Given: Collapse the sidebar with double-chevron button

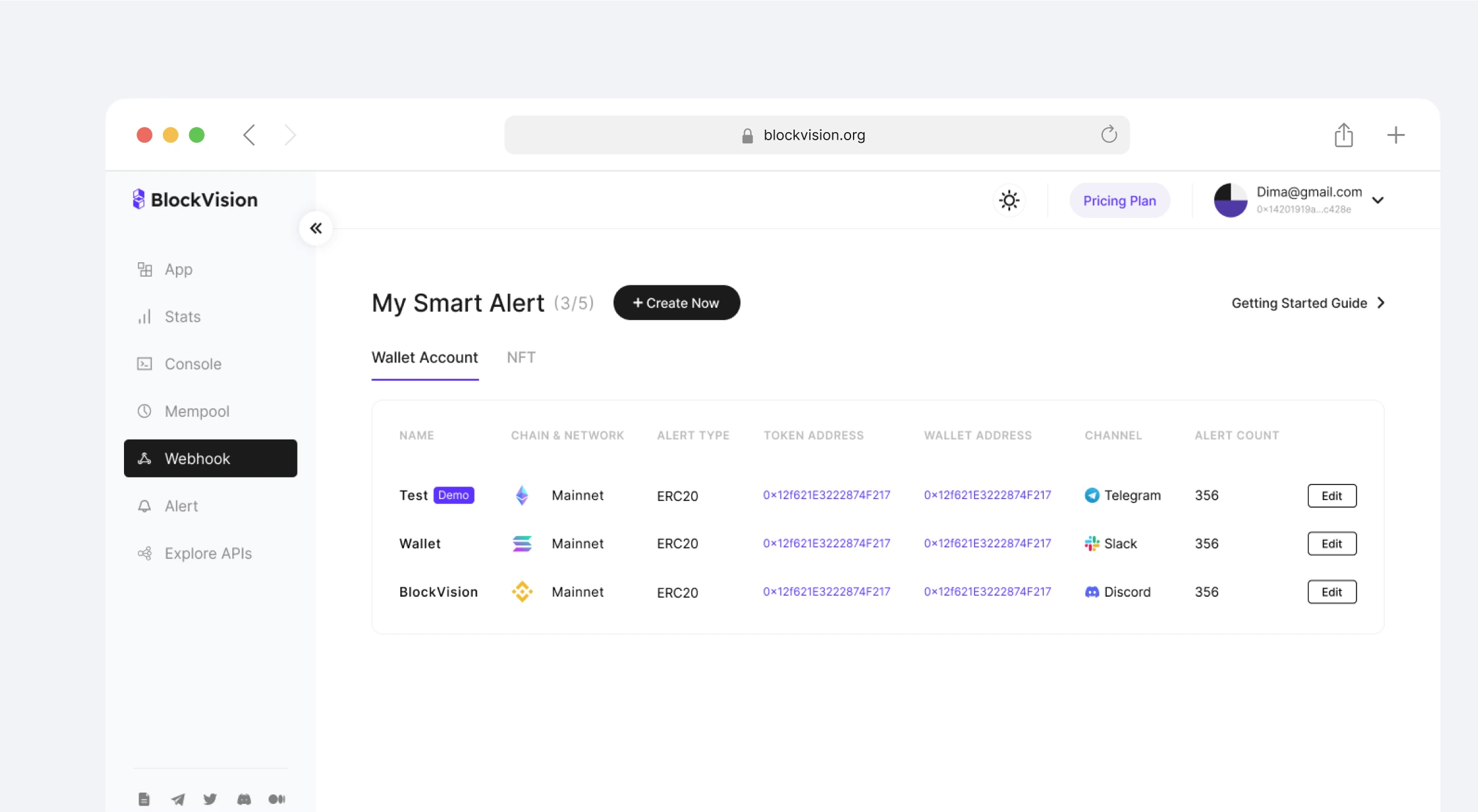Looking at the screenshot, I should 316,228.
